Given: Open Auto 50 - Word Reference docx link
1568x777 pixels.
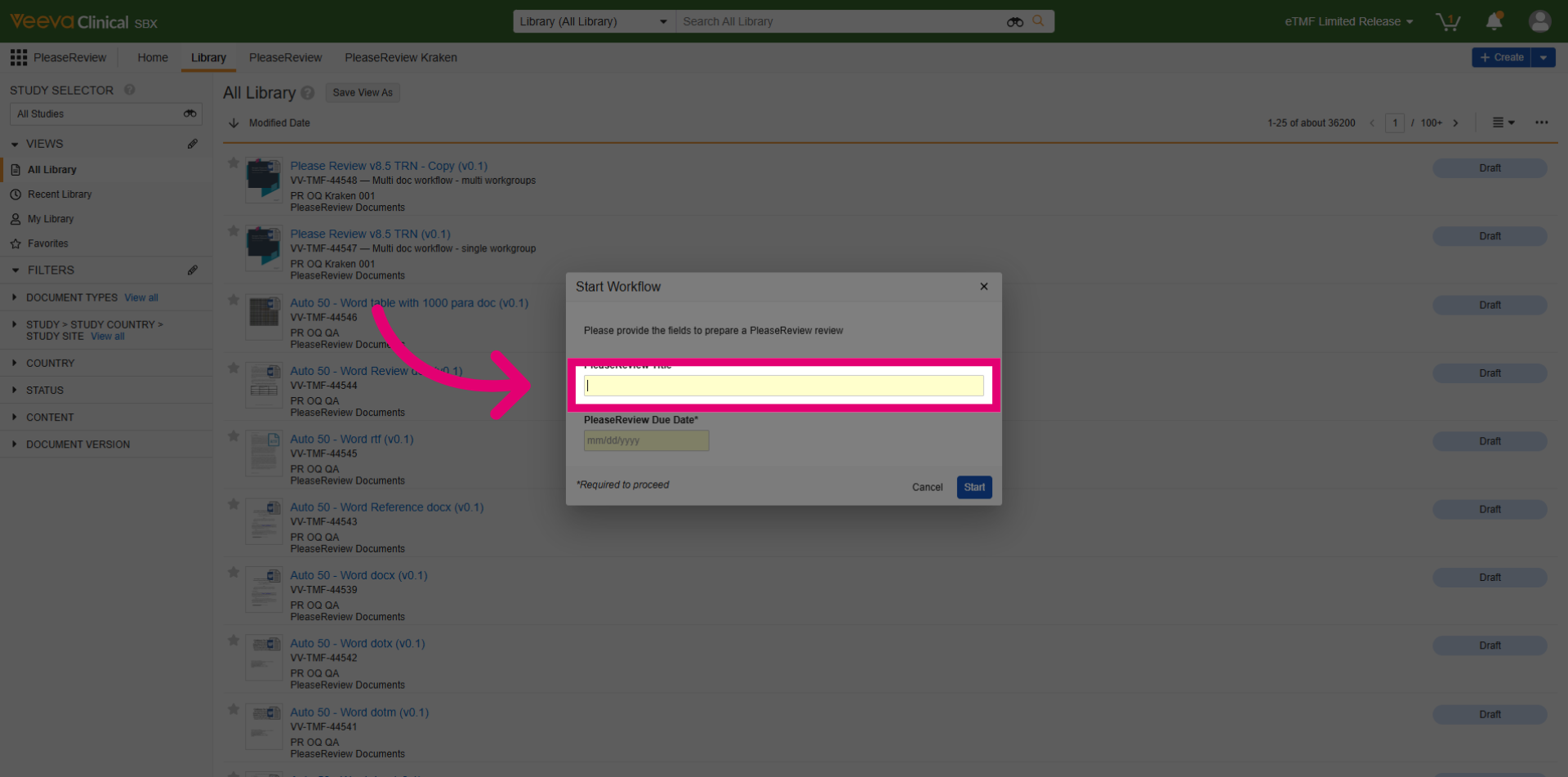Looking at the screenshot, I should [x=387, y=507].
